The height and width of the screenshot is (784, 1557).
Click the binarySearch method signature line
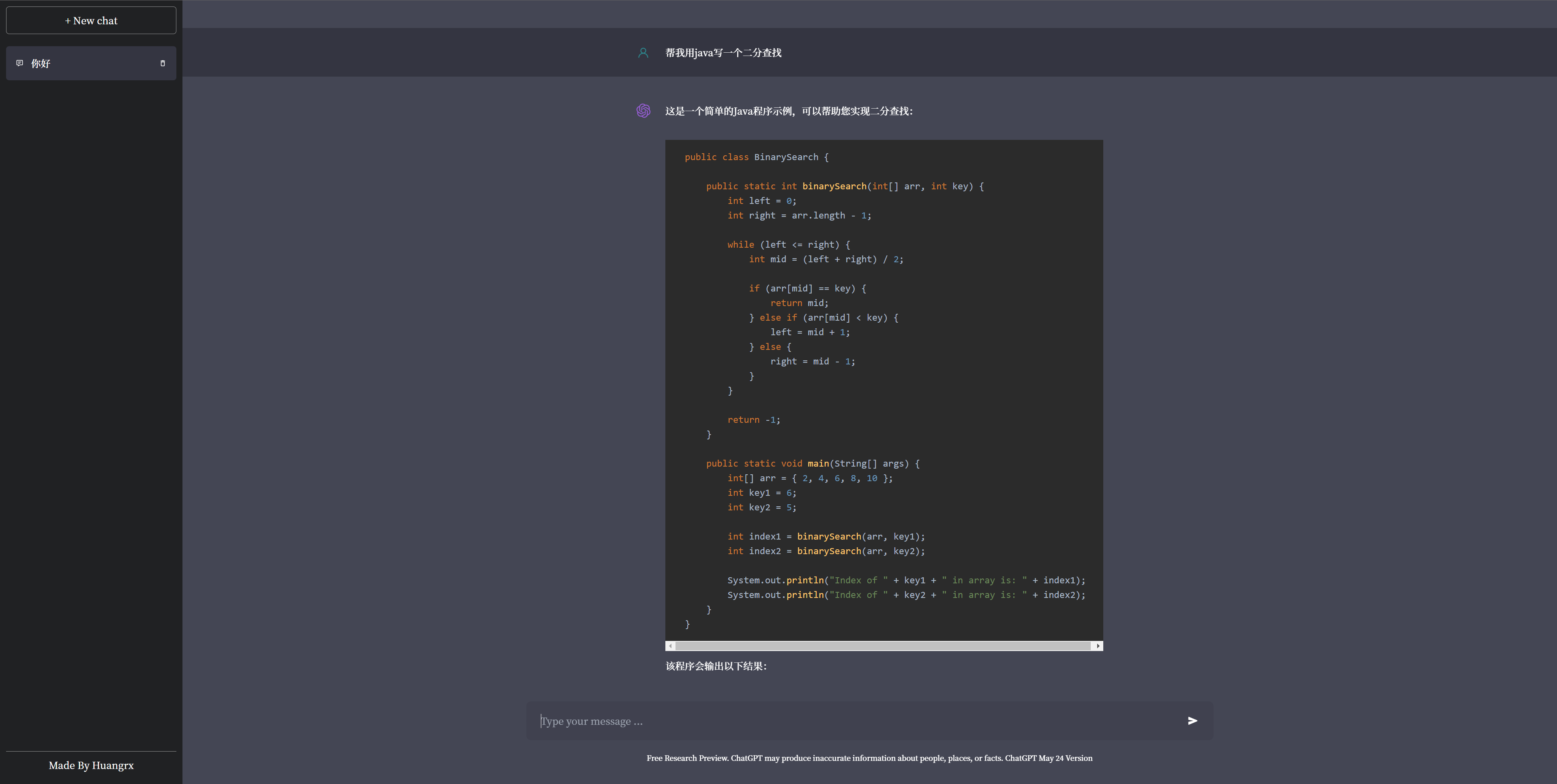(845, 186)
